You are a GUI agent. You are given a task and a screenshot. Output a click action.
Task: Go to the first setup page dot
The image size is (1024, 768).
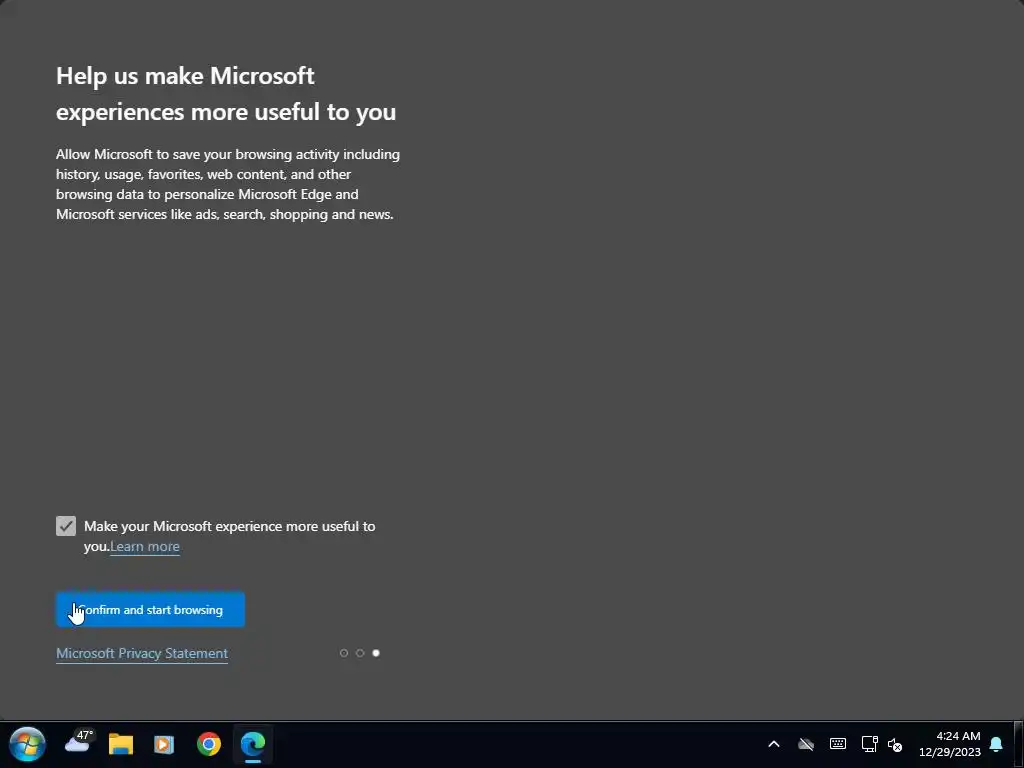point(344,653)
